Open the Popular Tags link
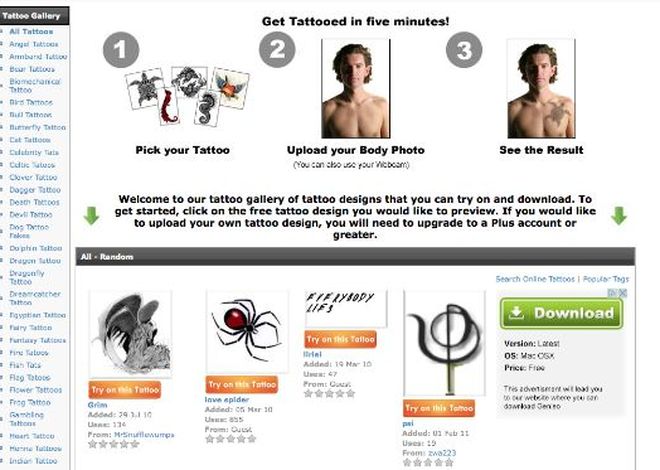 click(x=606, y=279)
